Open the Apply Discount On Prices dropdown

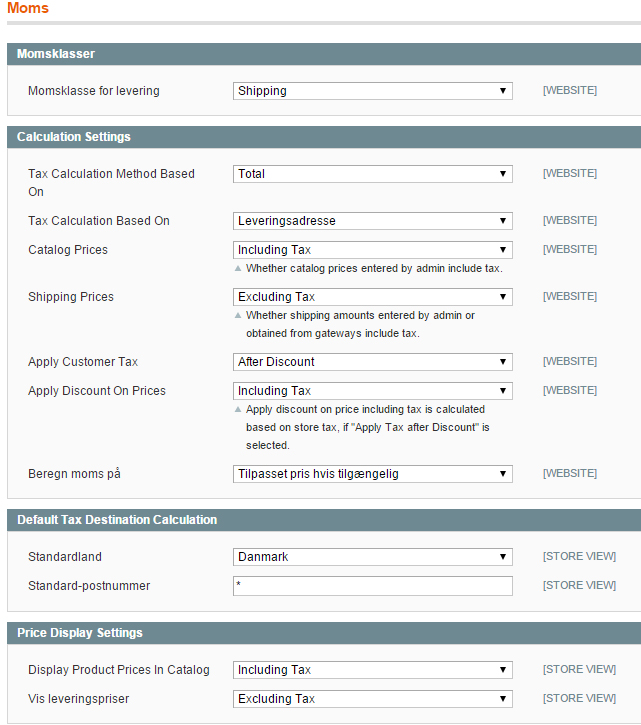(x=372, y=391)
